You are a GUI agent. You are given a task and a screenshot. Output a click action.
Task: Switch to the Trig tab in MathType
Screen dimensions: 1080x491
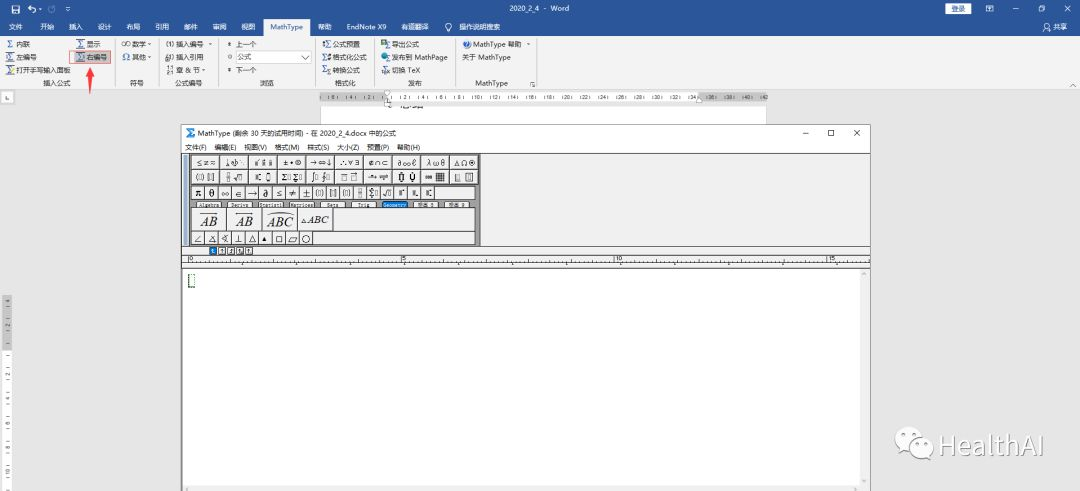click(x=364, y=205)
